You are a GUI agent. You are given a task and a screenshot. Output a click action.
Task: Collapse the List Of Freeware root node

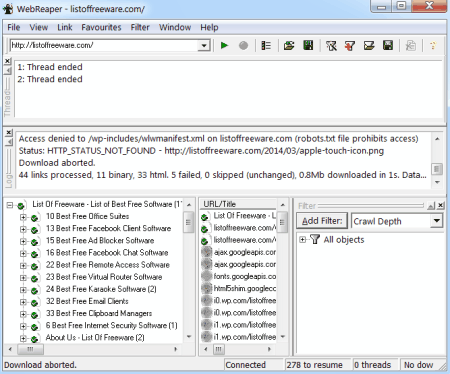pyautogui.click(x=10, y=205)
